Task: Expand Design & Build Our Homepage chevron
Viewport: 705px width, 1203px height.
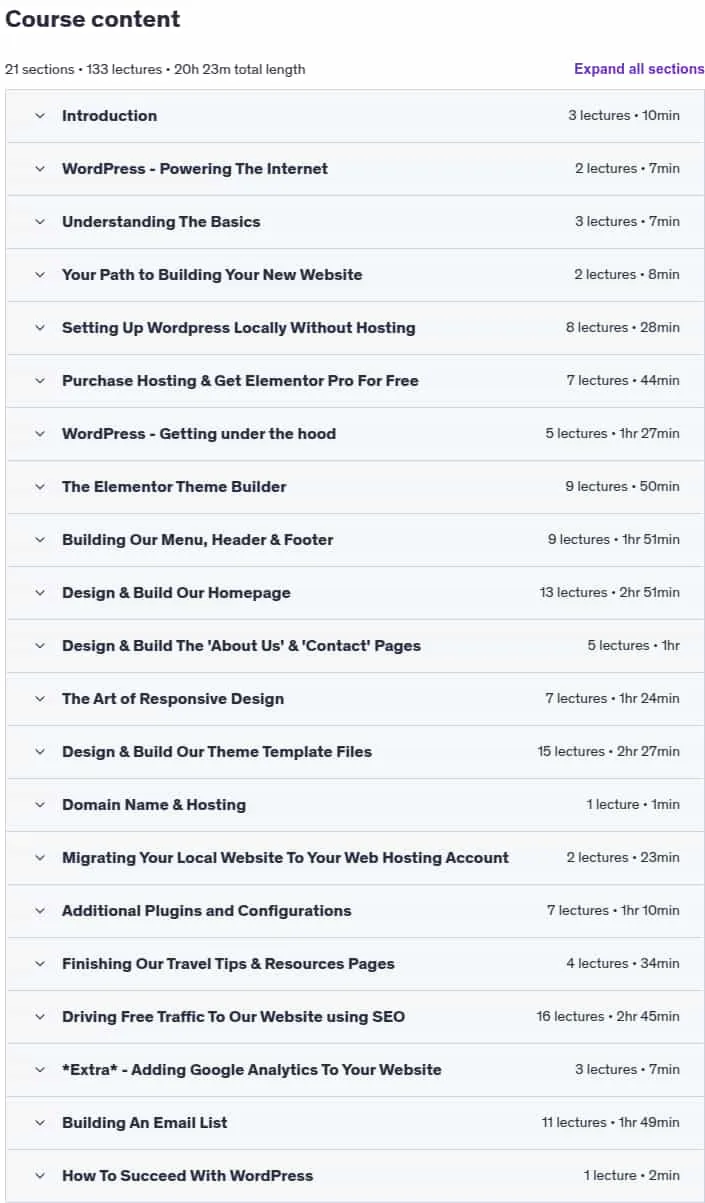Action: 40,593
